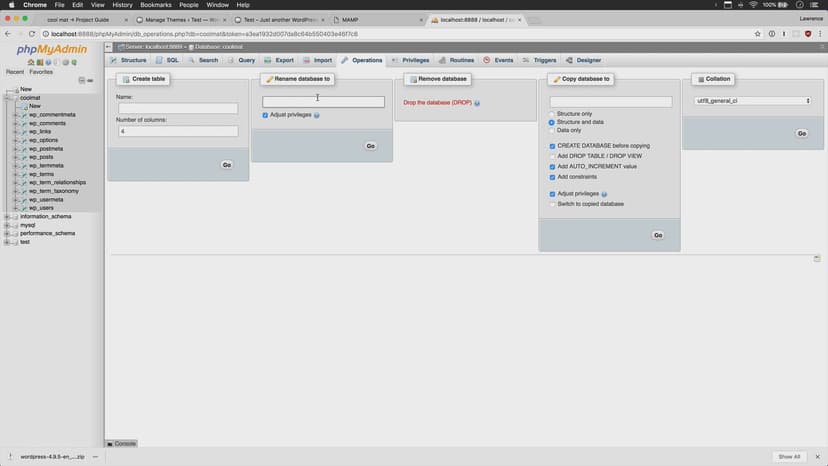The height and width of the screenshot is (466, 828).
Task: Click the phpMyAdmin Home icon in sidebar
Action: tap(31, 62)
